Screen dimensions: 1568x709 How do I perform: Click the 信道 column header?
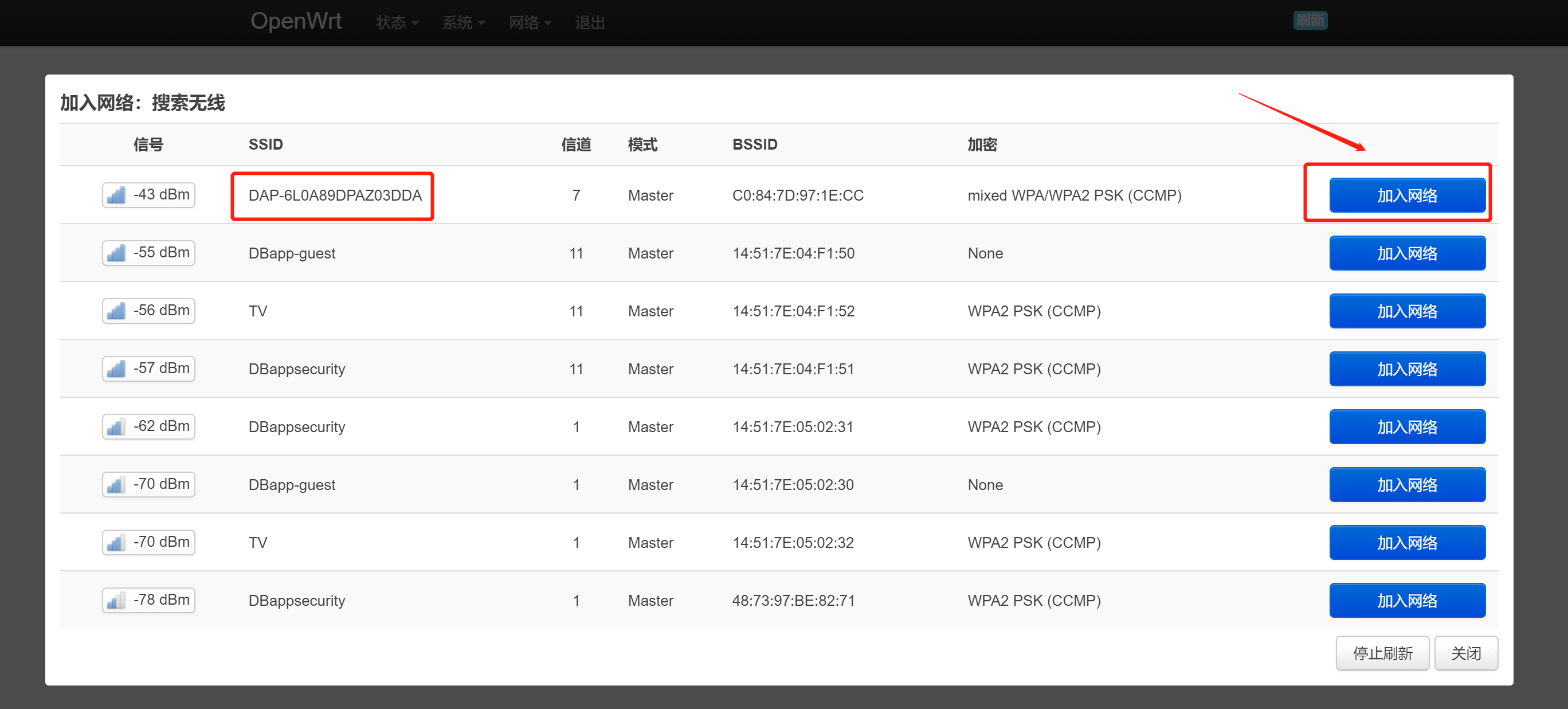(x=576, y=144)
